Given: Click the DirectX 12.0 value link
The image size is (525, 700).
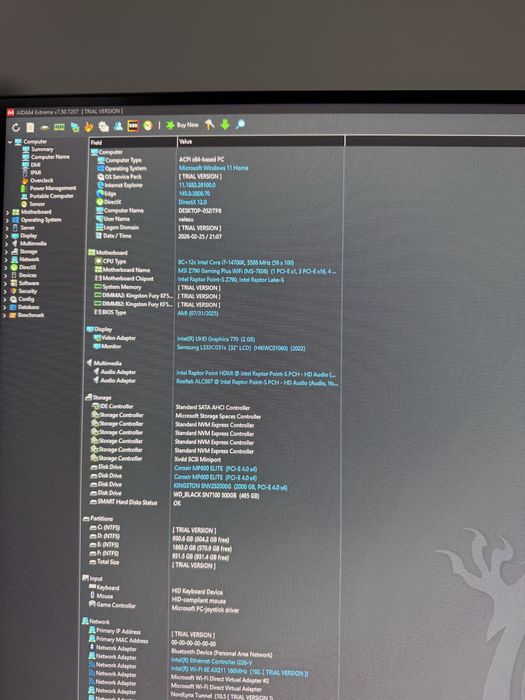Looking at the screenshot, I should pyautogui.click(x=192, y=202).
